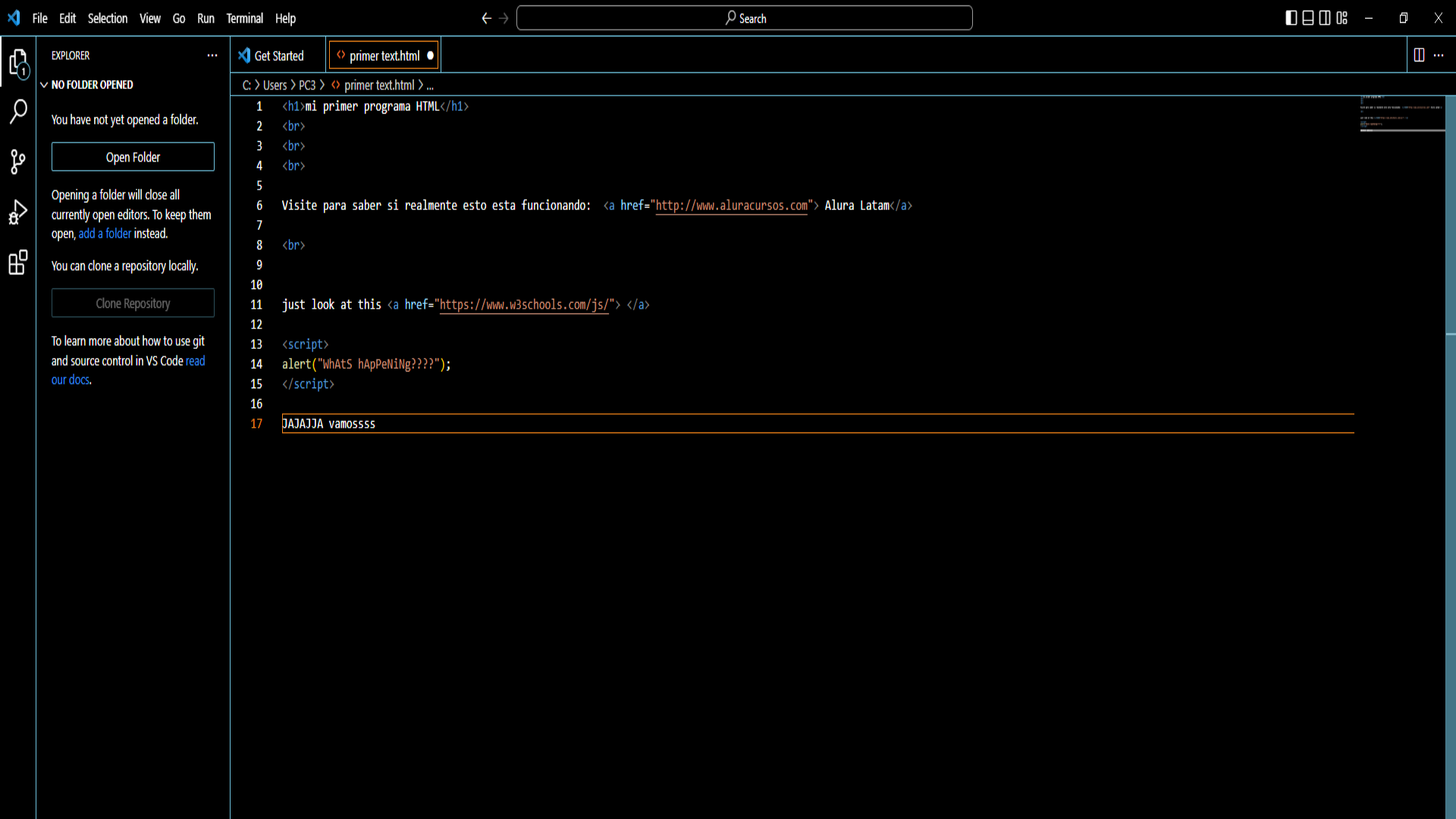The height and width of the screenshot is (819, 1456).
Task: Go forward using the right arrow
Action: pyautogui.click(x=504, y=18)
